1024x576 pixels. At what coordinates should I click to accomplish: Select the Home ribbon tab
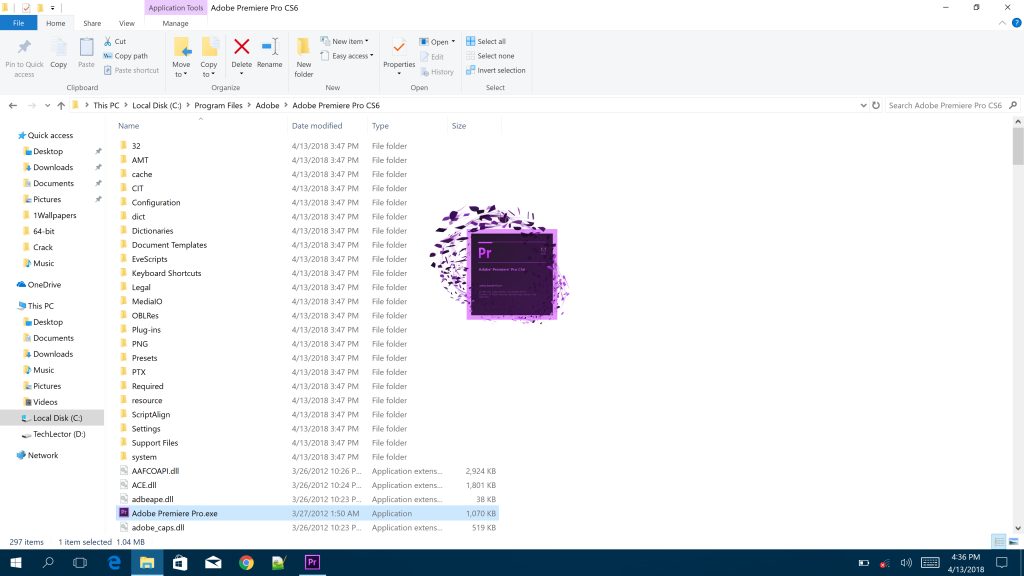click(56, 23)
